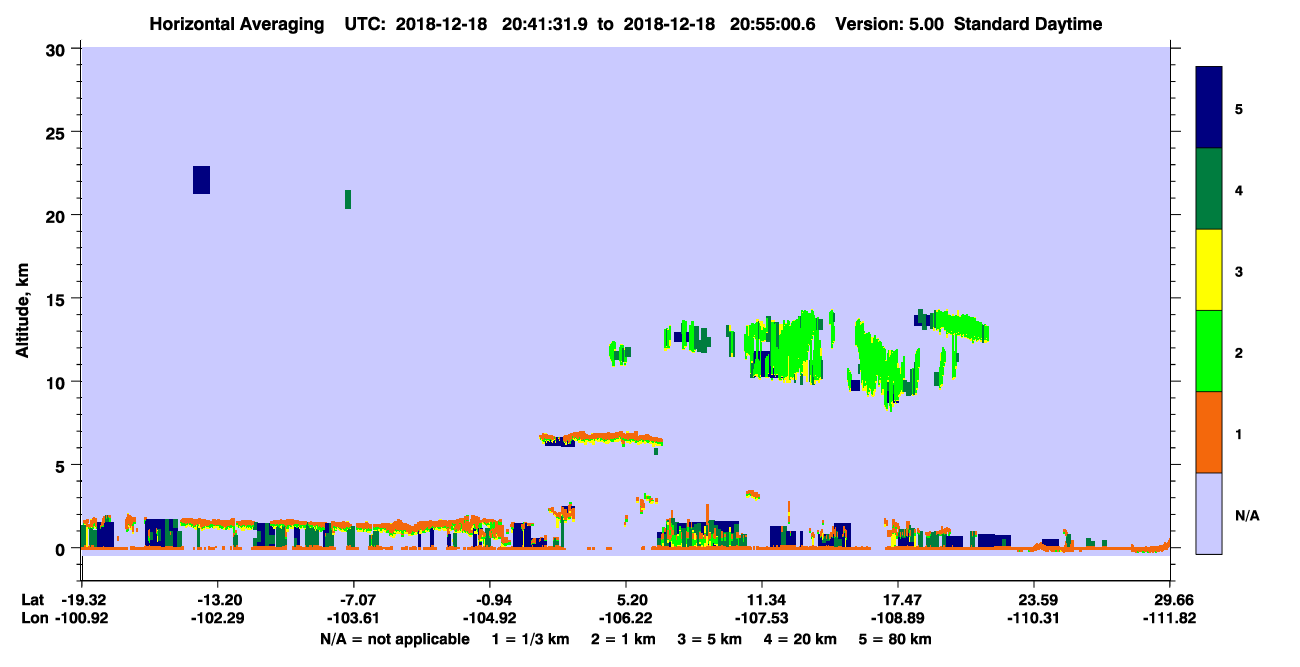Click the 'Lon' row label
This screenshot has height=667, width=1300.
33,618
